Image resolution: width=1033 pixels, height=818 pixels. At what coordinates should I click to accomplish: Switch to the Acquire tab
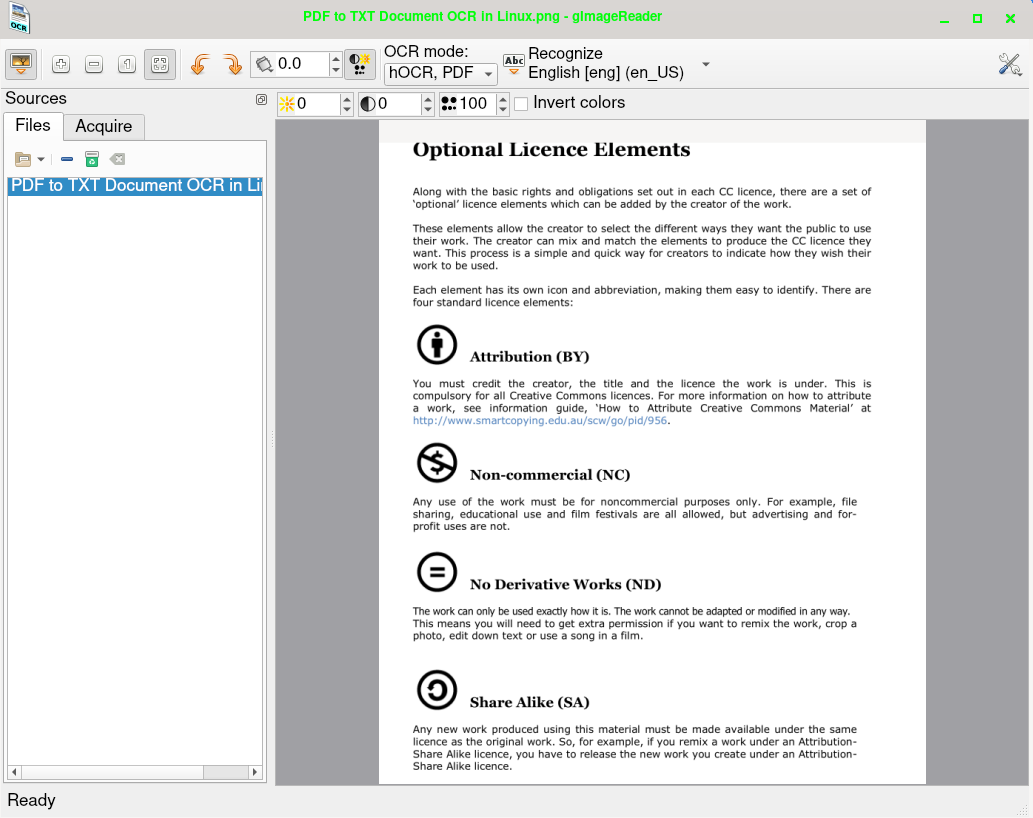pos(103,126)
